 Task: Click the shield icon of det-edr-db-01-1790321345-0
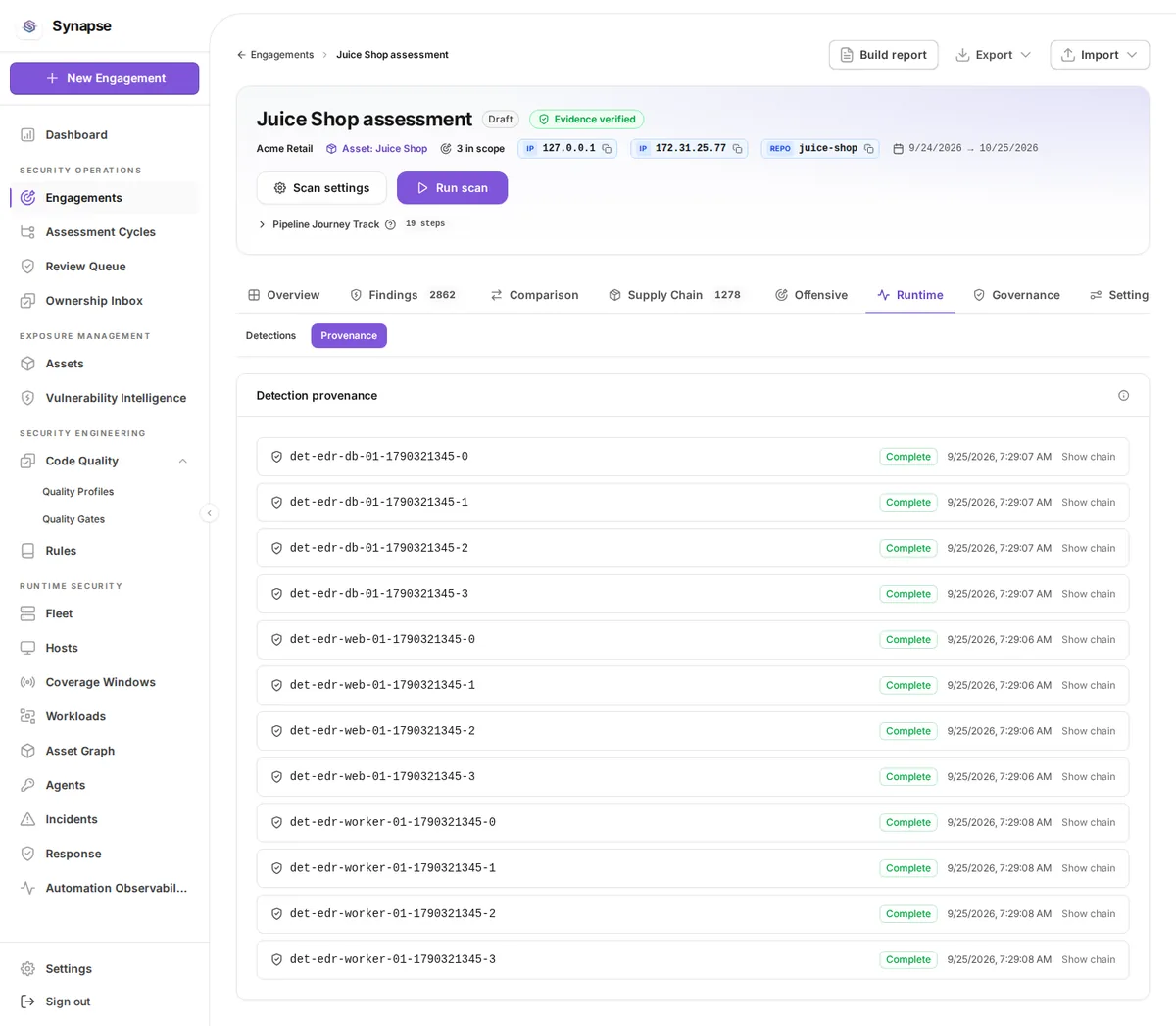tap(276, 457)
